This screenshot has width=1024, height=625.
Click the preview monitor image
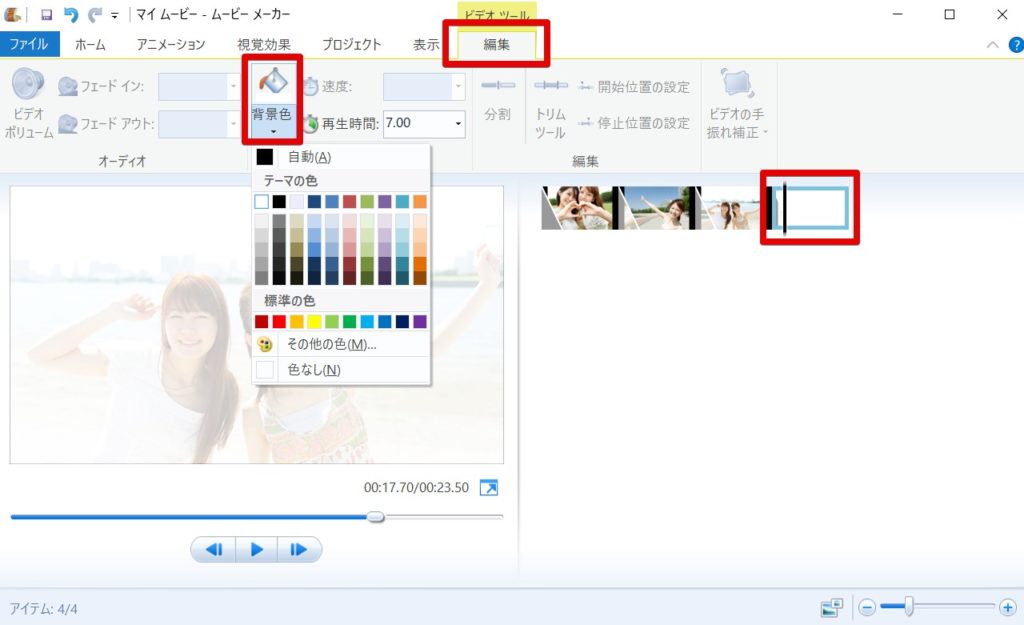pyautogui.click(x=257, y=325)
